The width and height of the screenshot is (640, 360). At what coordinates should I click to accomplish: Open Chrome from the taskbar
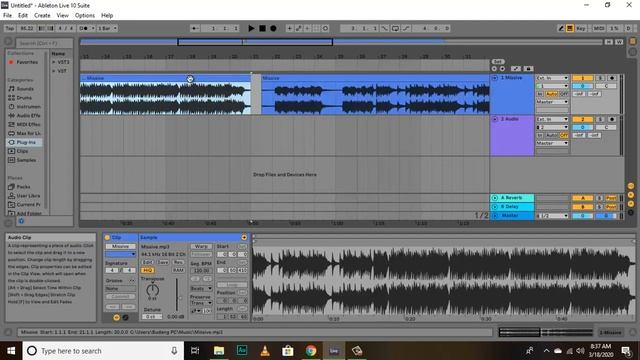[311, 351]
